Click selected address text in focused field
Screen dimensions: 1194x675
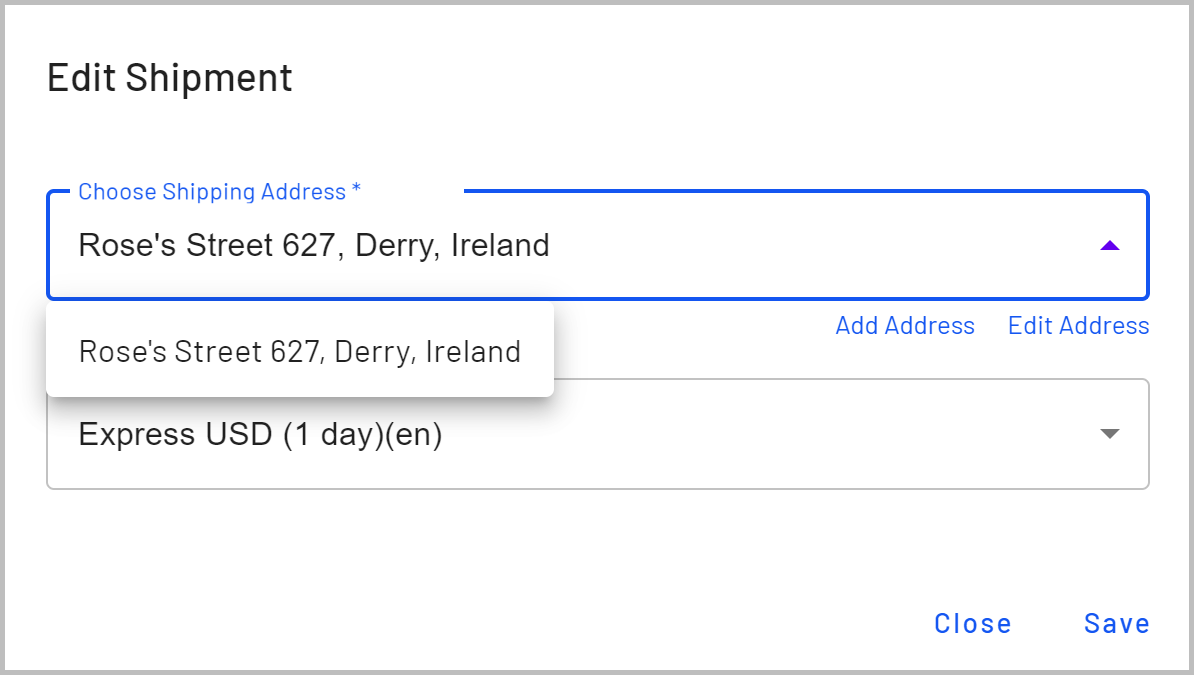pyautogui.click(x=314, y=245)
